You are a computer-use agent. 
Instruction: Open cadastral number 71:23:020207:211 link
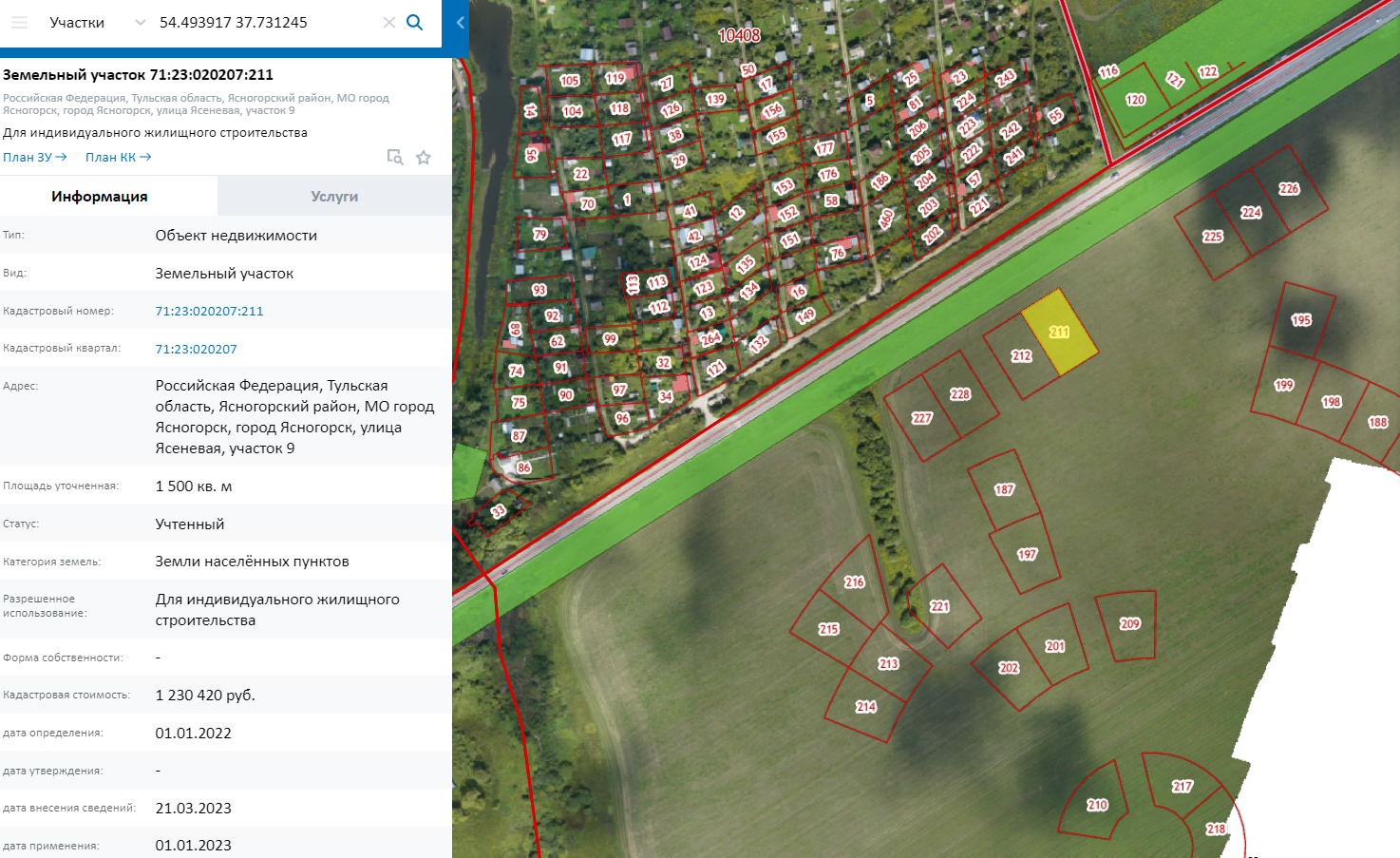tap(209, 311)
